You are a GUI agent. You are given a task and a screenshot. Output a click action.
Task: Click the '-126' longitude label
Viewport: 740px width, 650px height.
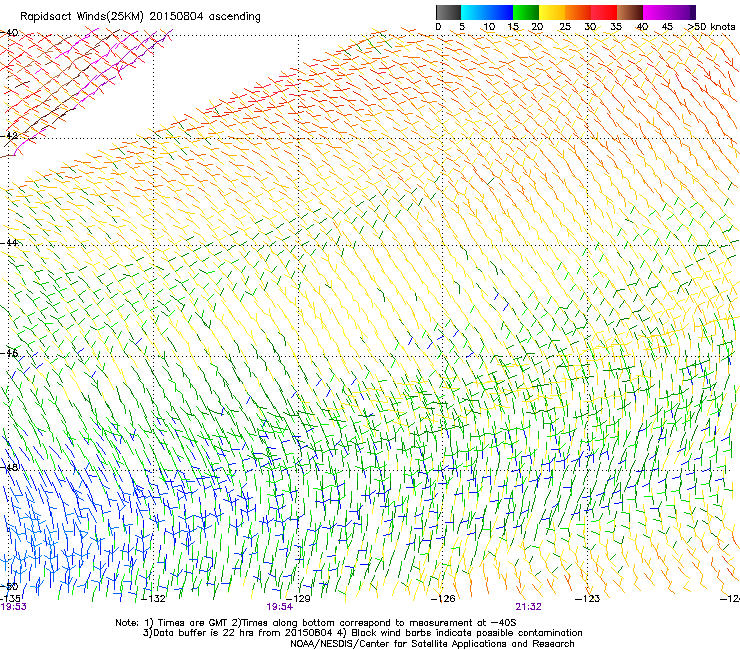point(443,599)
